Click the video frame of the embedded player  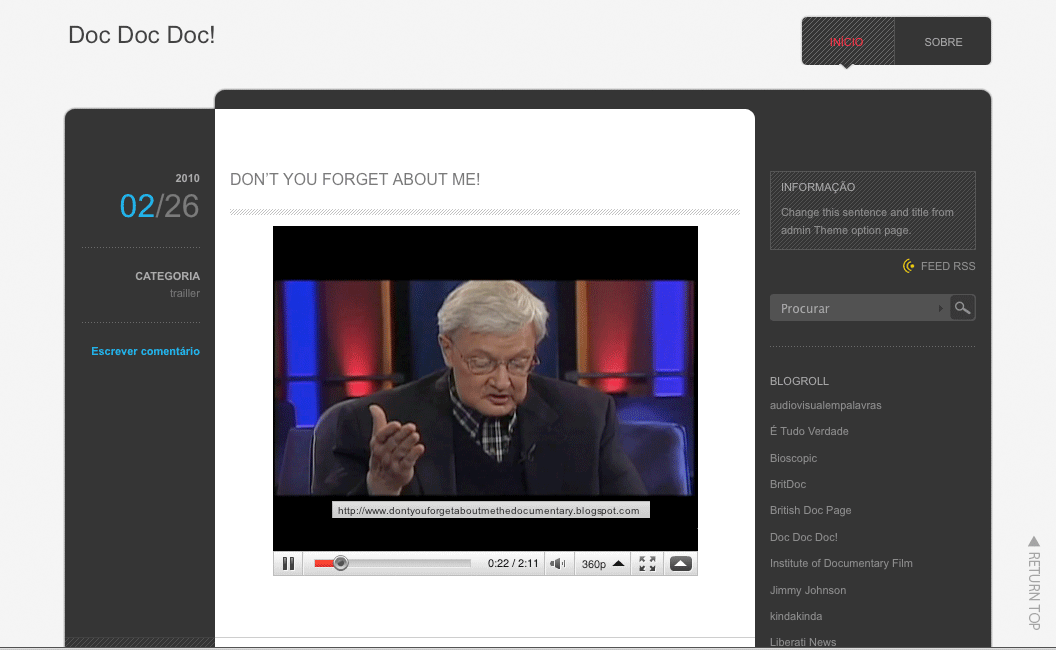pyautogui.click(x=485, y=388)
